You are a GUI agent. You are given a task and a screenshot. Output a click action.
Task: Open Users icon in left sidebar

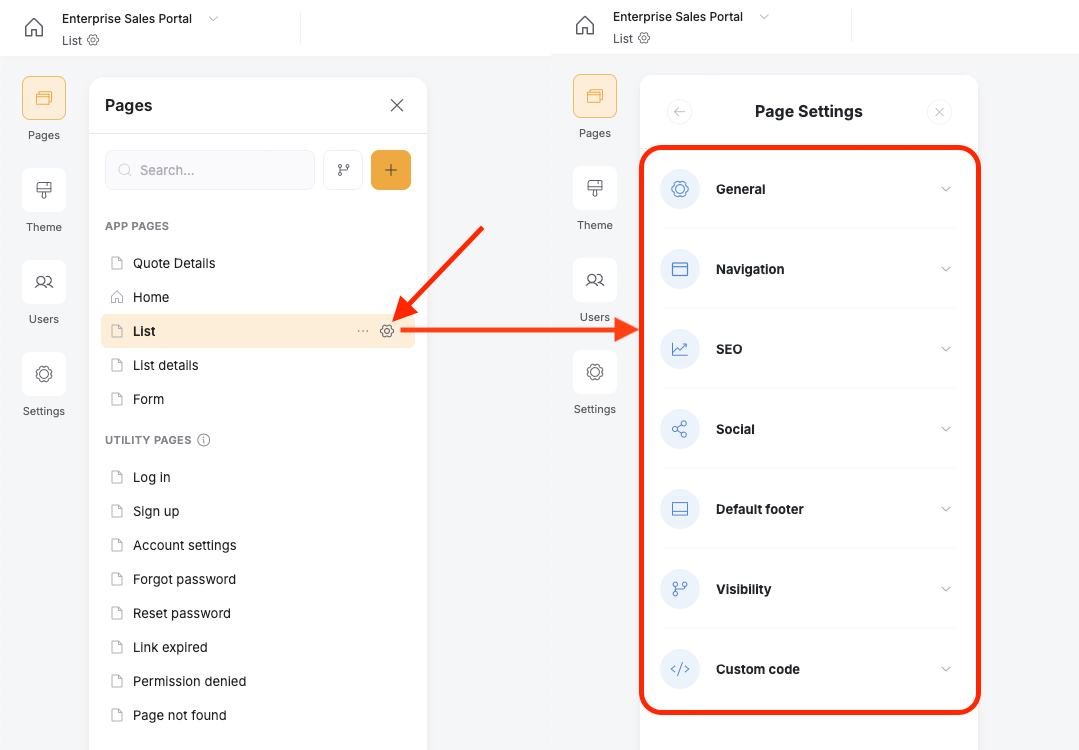pyautogui.click(x=44, y=281)
